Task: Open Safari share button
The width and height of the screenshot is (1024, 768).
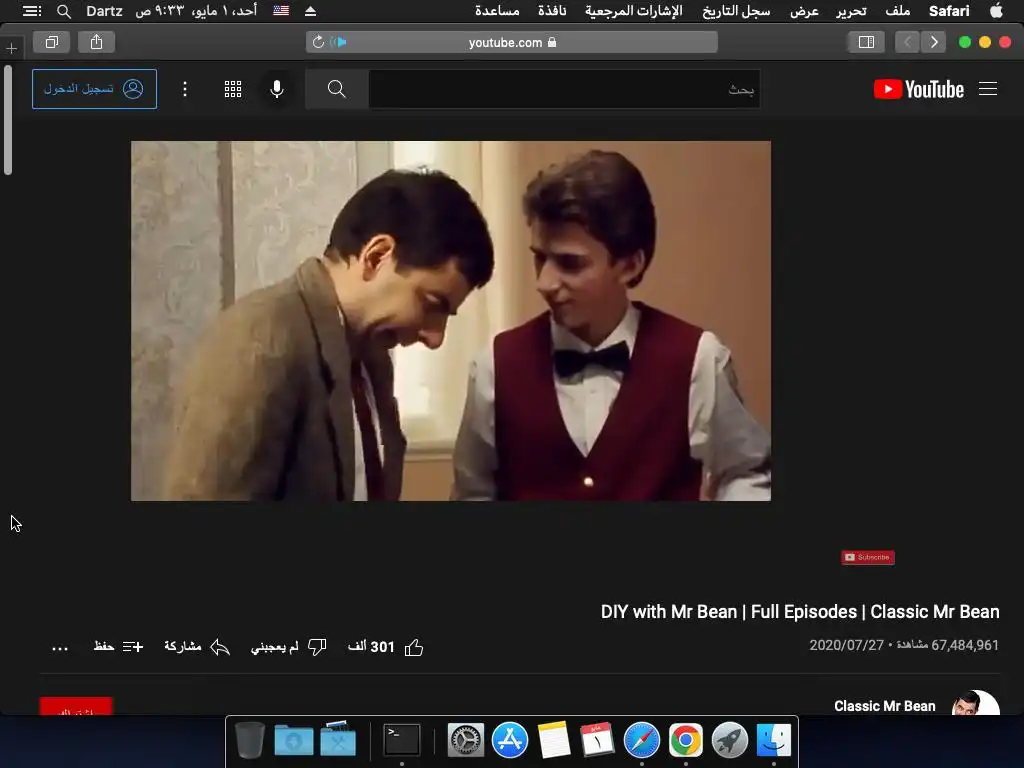Action: [97, 42]
